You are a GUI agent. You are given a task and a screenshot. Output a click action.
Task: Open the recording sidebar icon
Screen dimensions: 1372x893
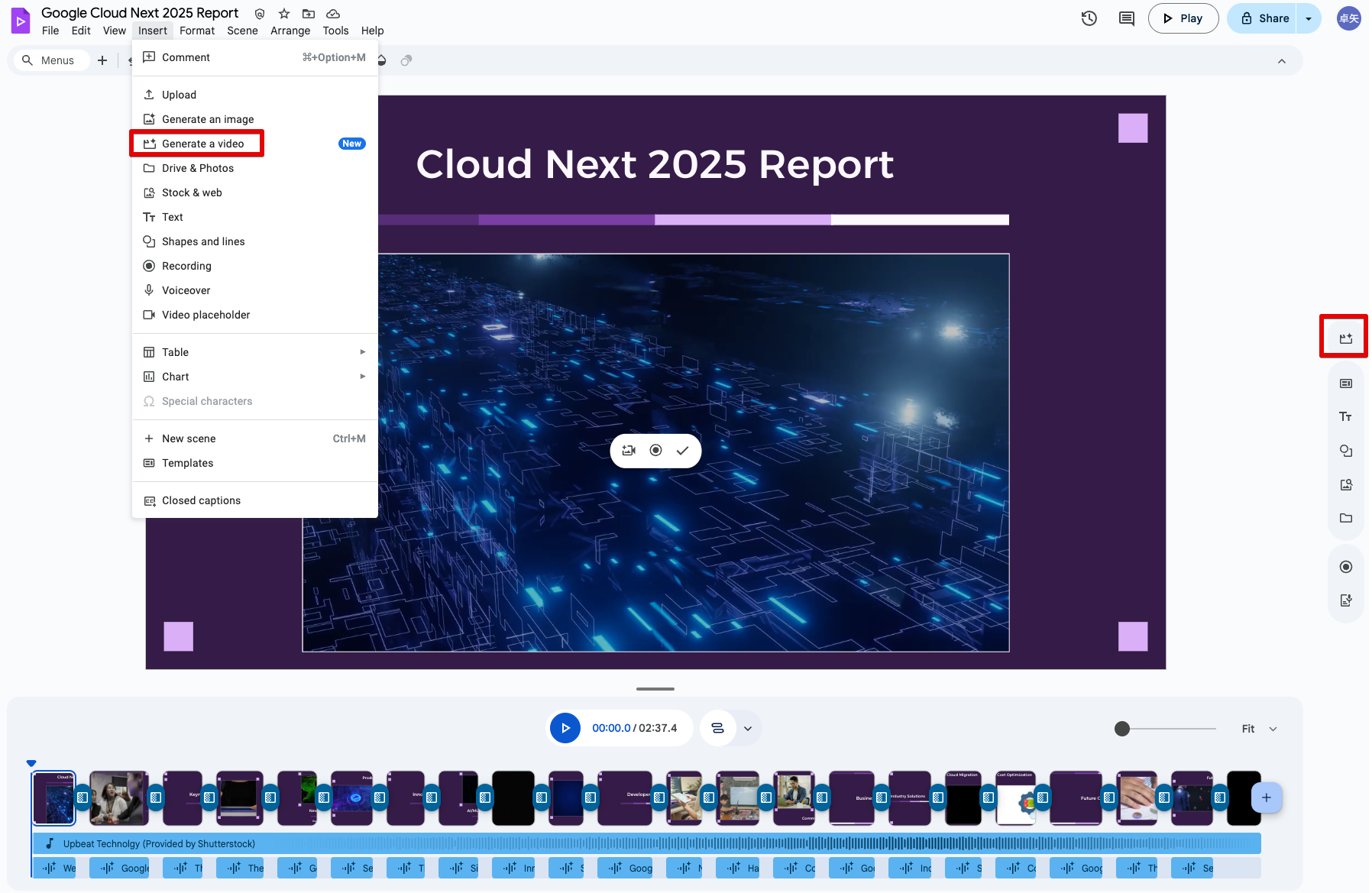tap(1345, 567)
